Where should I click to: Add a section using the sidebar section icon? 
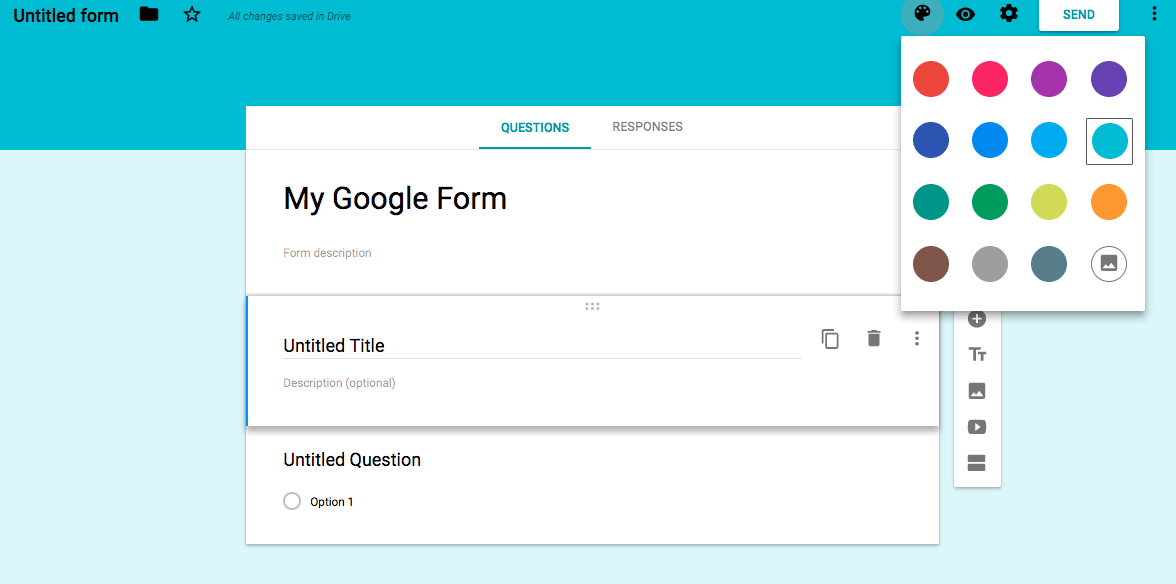tap(977, 463)
